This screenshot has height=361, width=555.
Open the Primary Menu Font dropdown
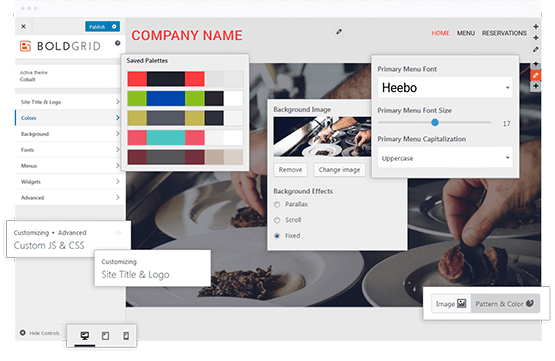[x=445, y=87]
